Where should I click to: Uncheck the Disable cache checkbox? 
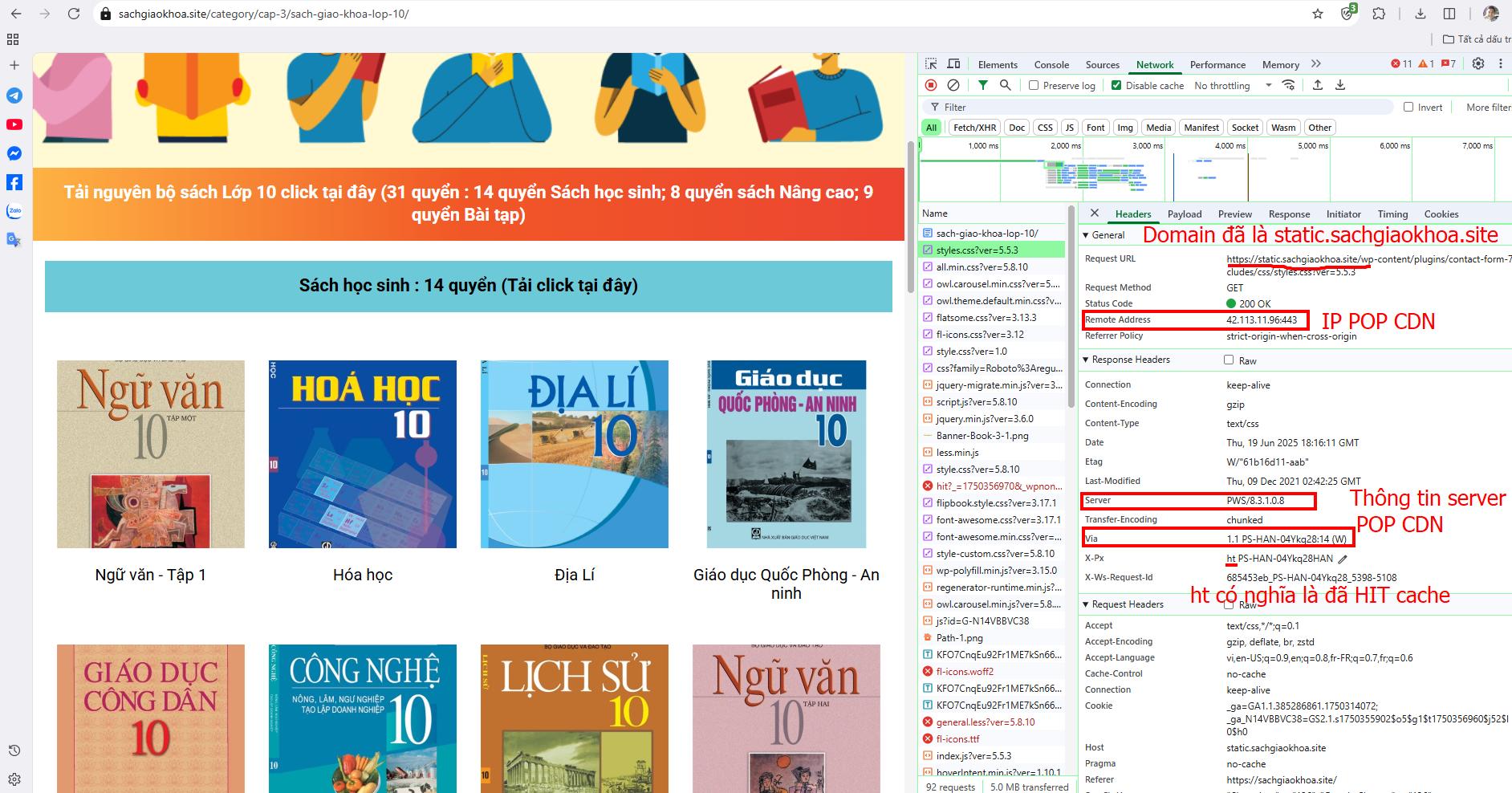point(1116,85)
